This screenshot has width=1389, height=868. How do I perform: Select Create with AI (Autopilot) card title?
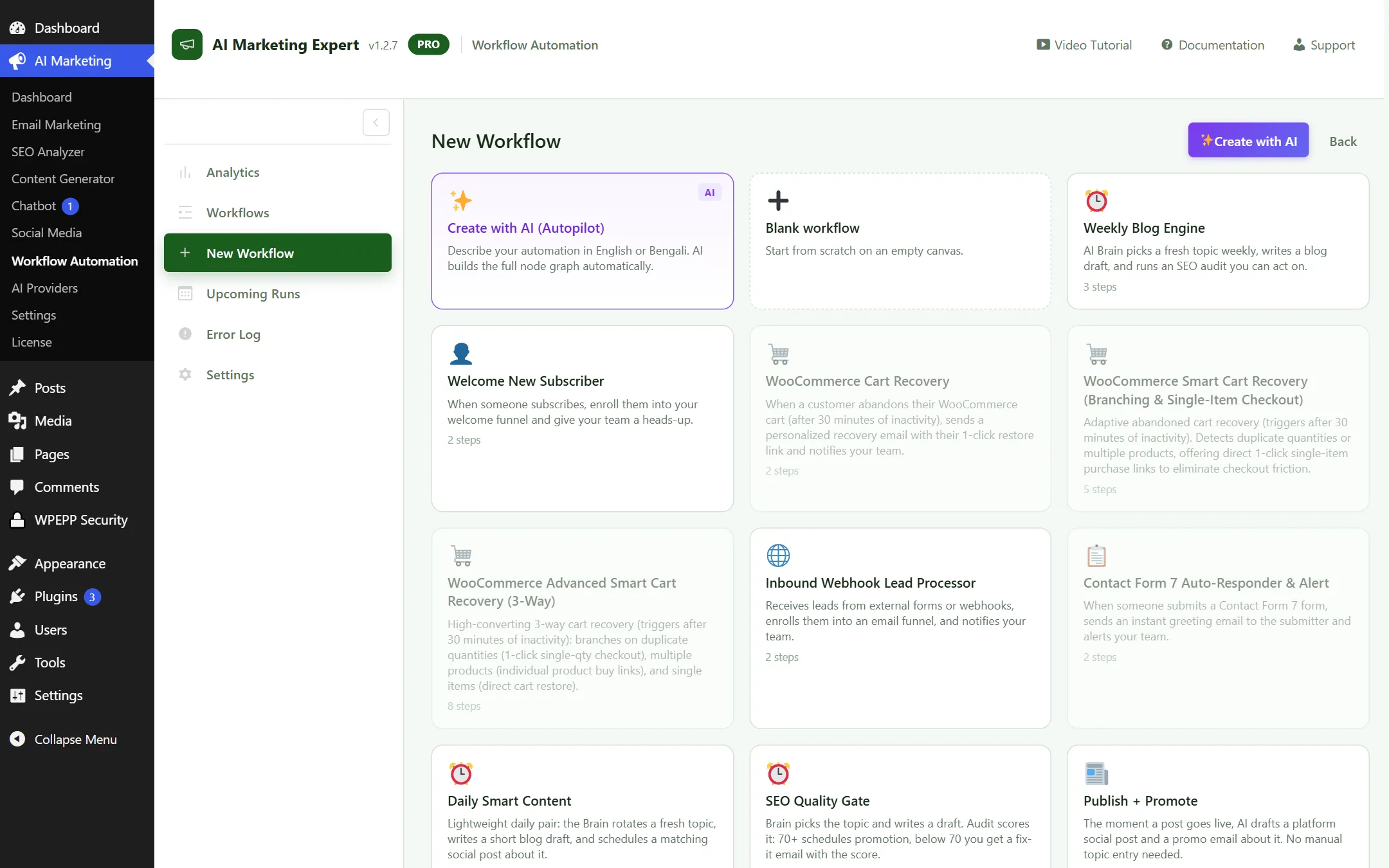[x=525, y=228]
